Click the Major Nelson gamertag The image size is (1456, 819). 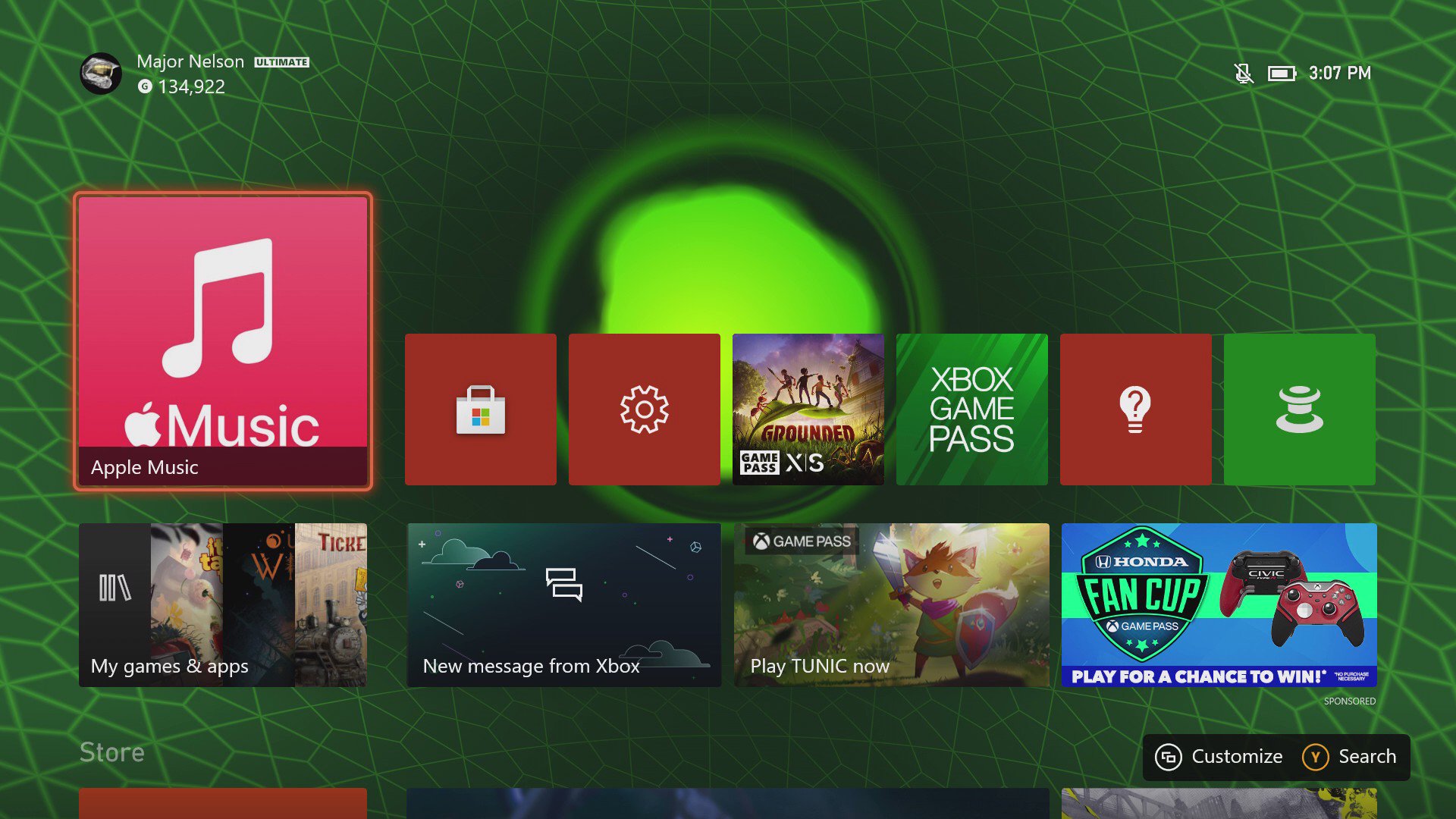pos(190,61)
